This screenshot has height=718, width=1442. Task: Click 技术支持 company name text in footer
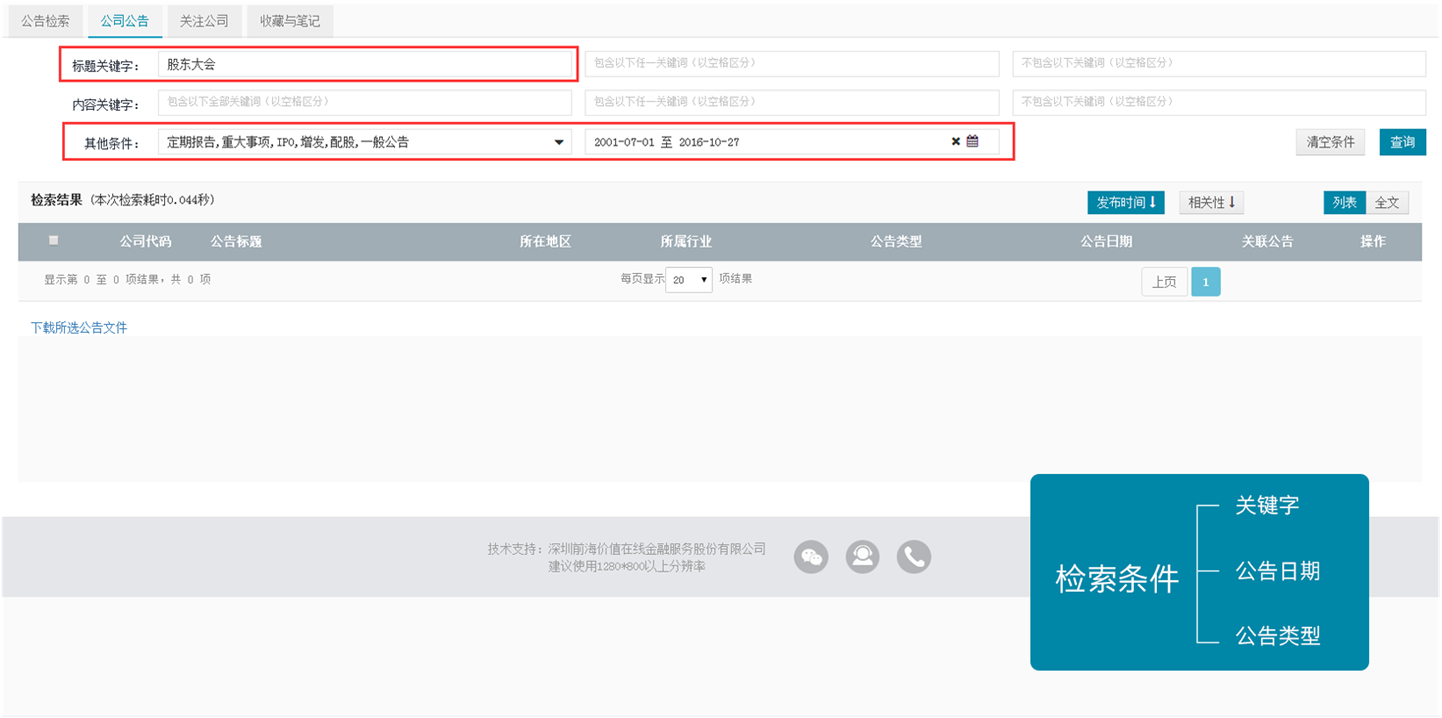627,549
